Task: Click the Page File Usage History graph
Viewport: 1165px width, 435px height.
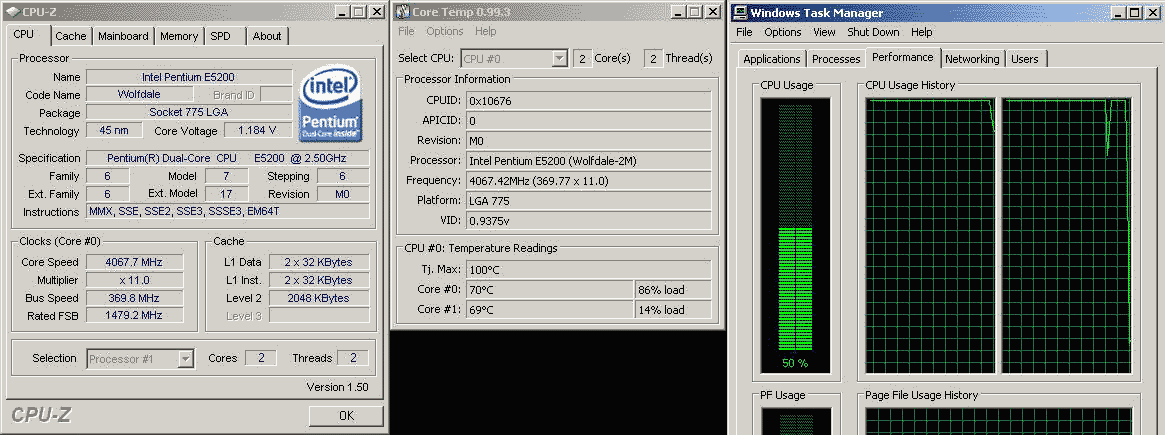Action: click(x=999, y=421)
